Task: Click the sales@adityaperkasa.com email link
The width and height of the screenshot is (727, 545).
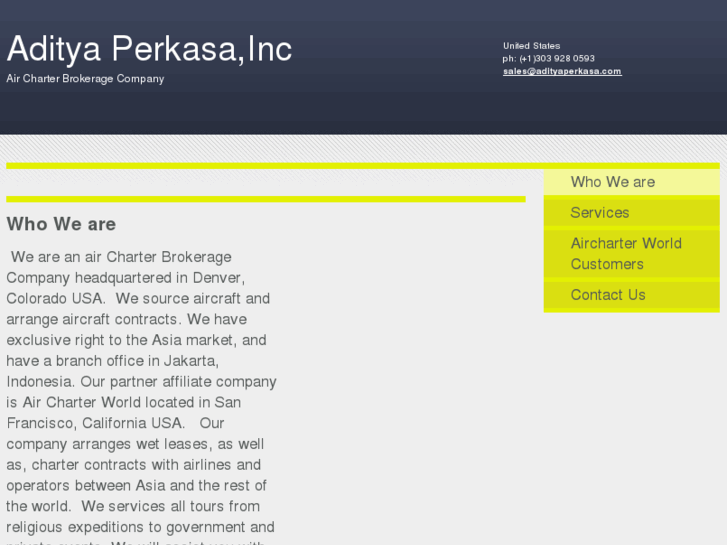Action: coord(562,71)
